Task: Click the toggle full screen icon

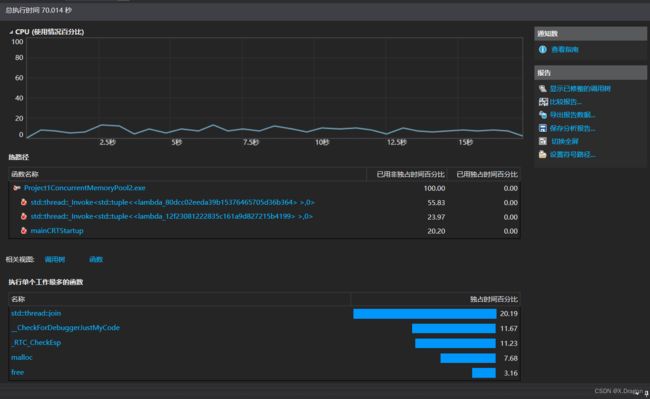Action: coord(543,141)
